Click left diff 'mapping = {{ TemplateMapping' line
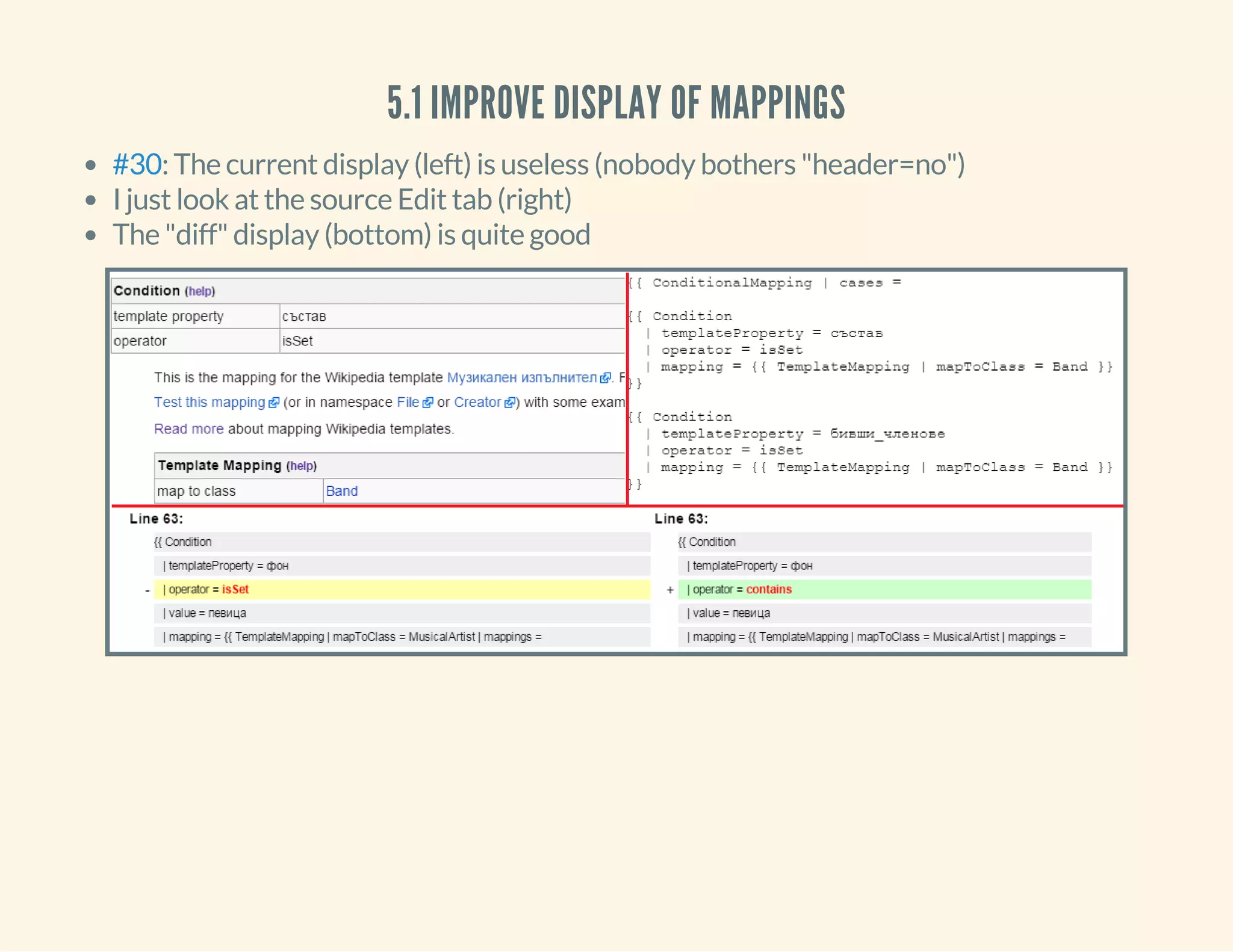This screenshot has width=1233, height=952. click(402, 637)
